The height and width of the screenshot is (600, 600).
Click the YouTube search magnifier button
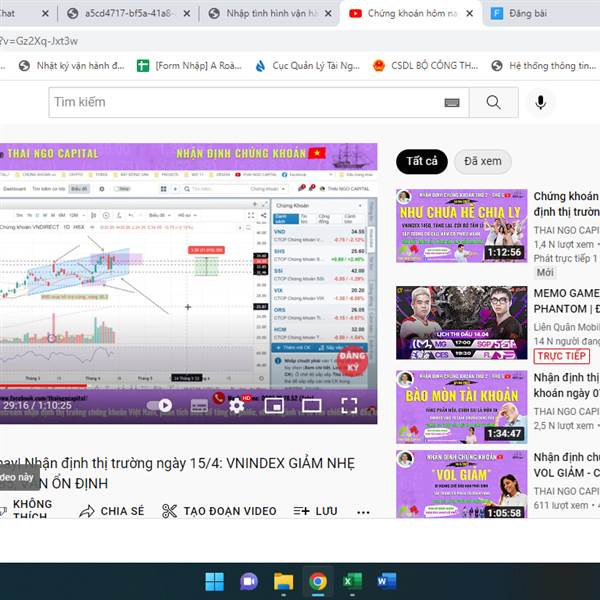pyautogui.click(x=493, y=102)
